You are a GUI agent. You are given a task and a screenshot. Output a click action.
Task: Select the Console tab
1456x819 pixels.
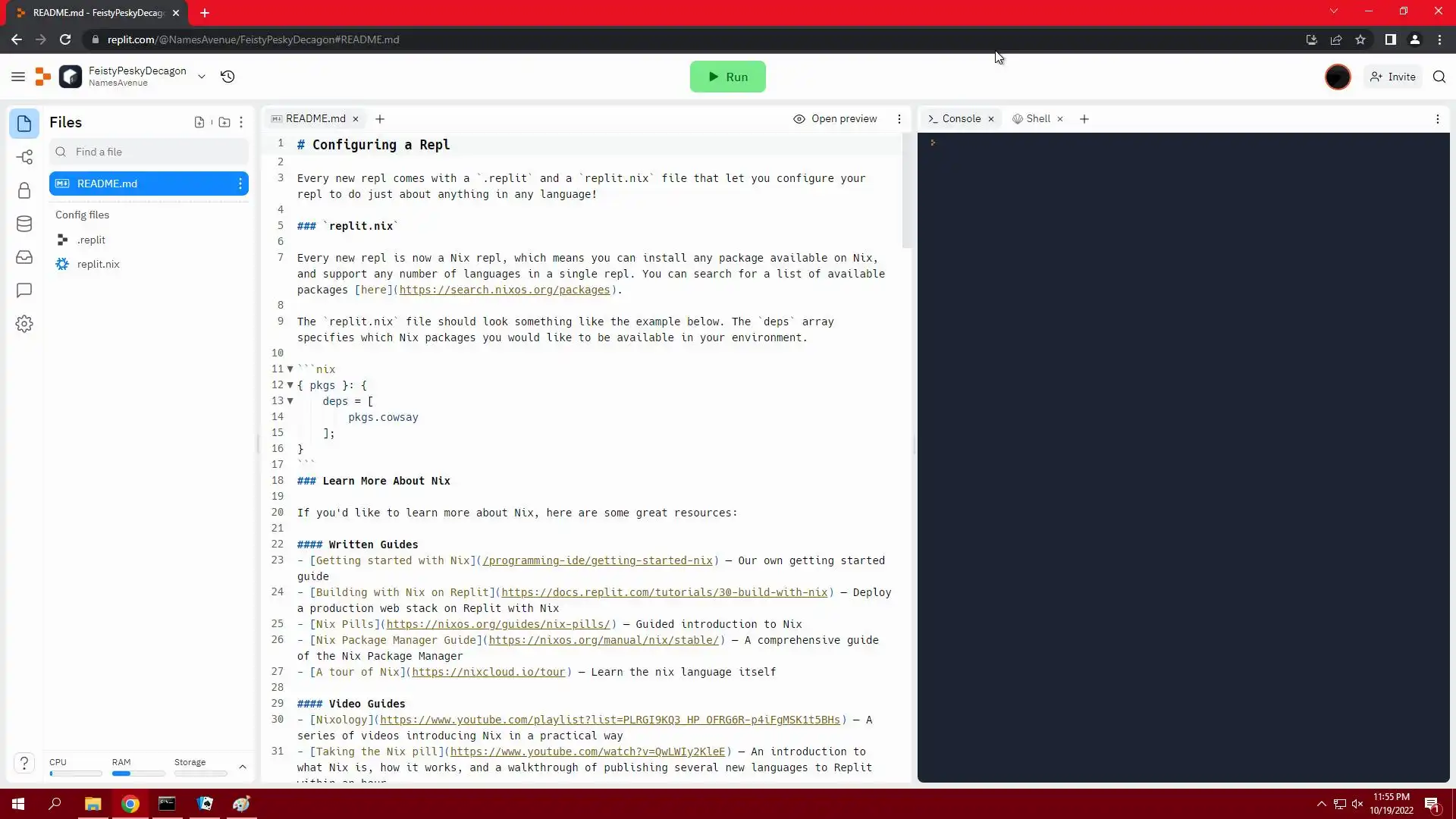pos(961,119)
